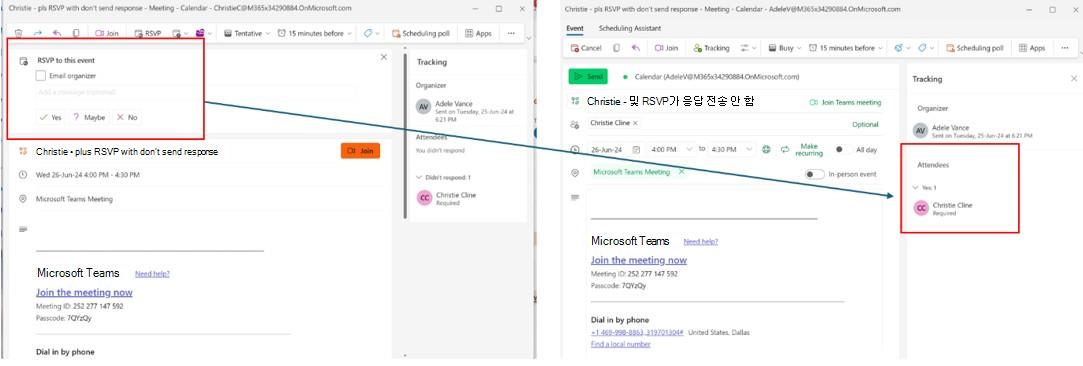Respond Maybe to the event
This screenshot has height=366, width=1083.
[89, 117]
